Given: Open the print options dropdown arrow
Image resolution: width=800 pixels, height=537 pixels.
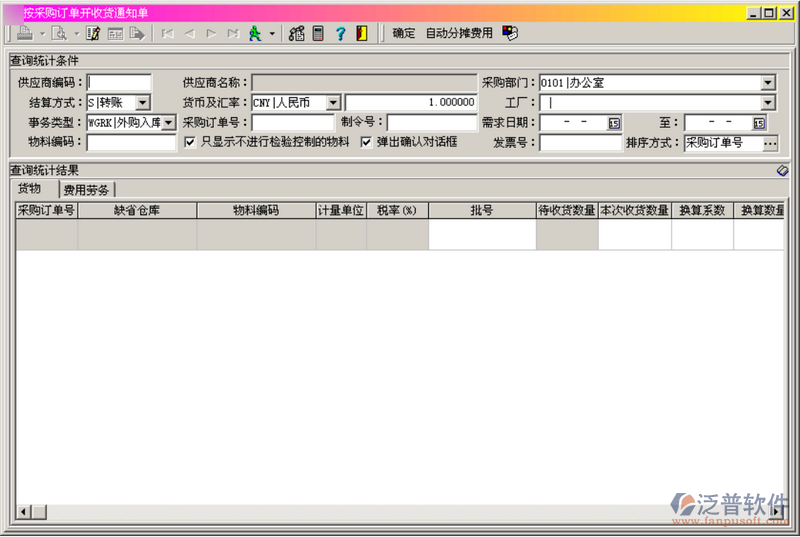Looking at the screenshot, I should point(43,34).
